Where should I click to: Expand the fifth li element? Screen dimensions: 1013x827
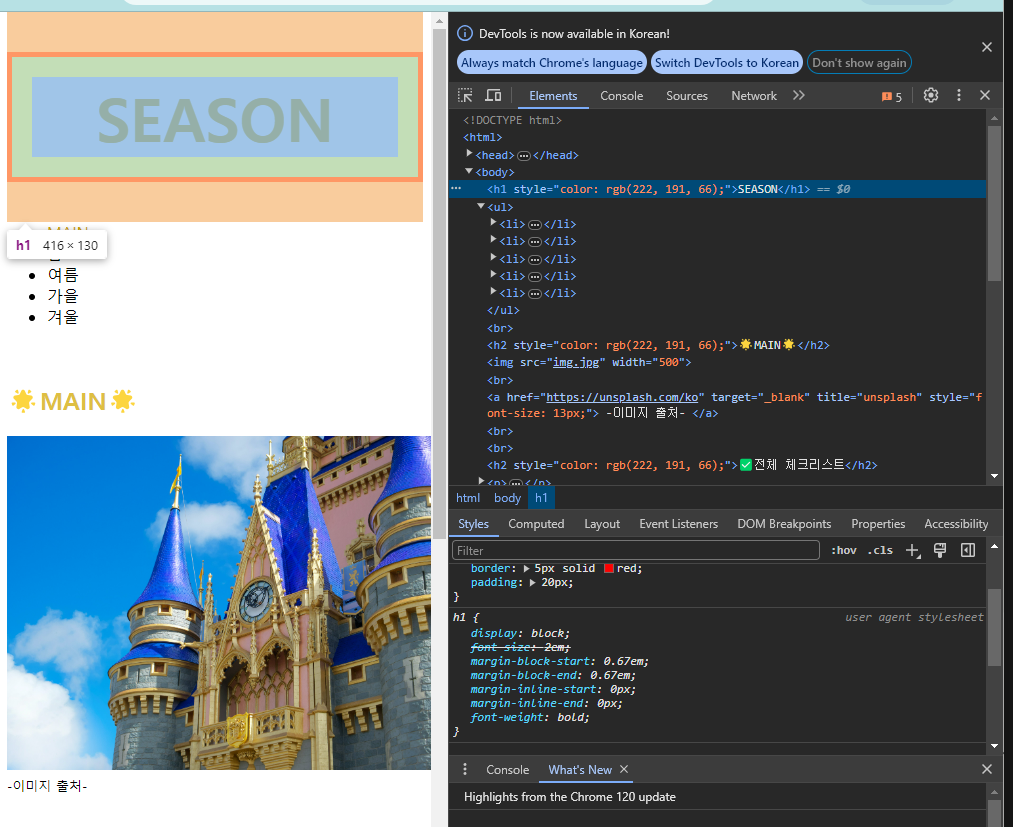pyautogui.click(x=493, y=291)
